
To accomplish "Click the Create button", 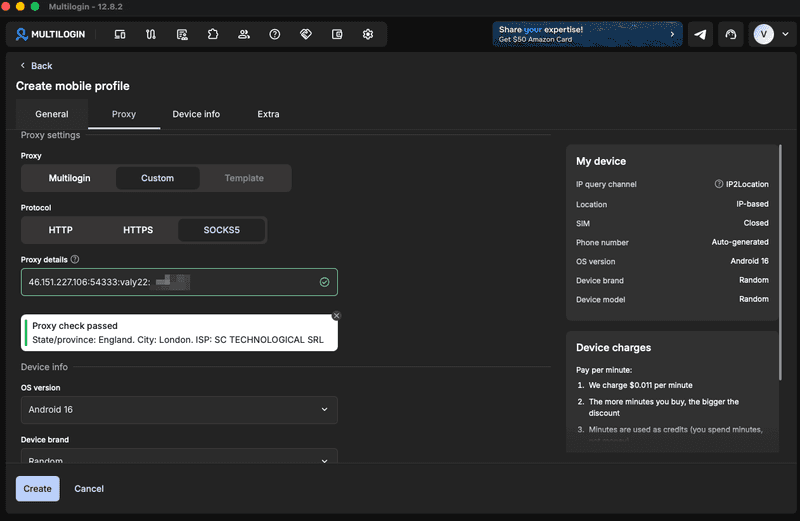I will 37,489.
